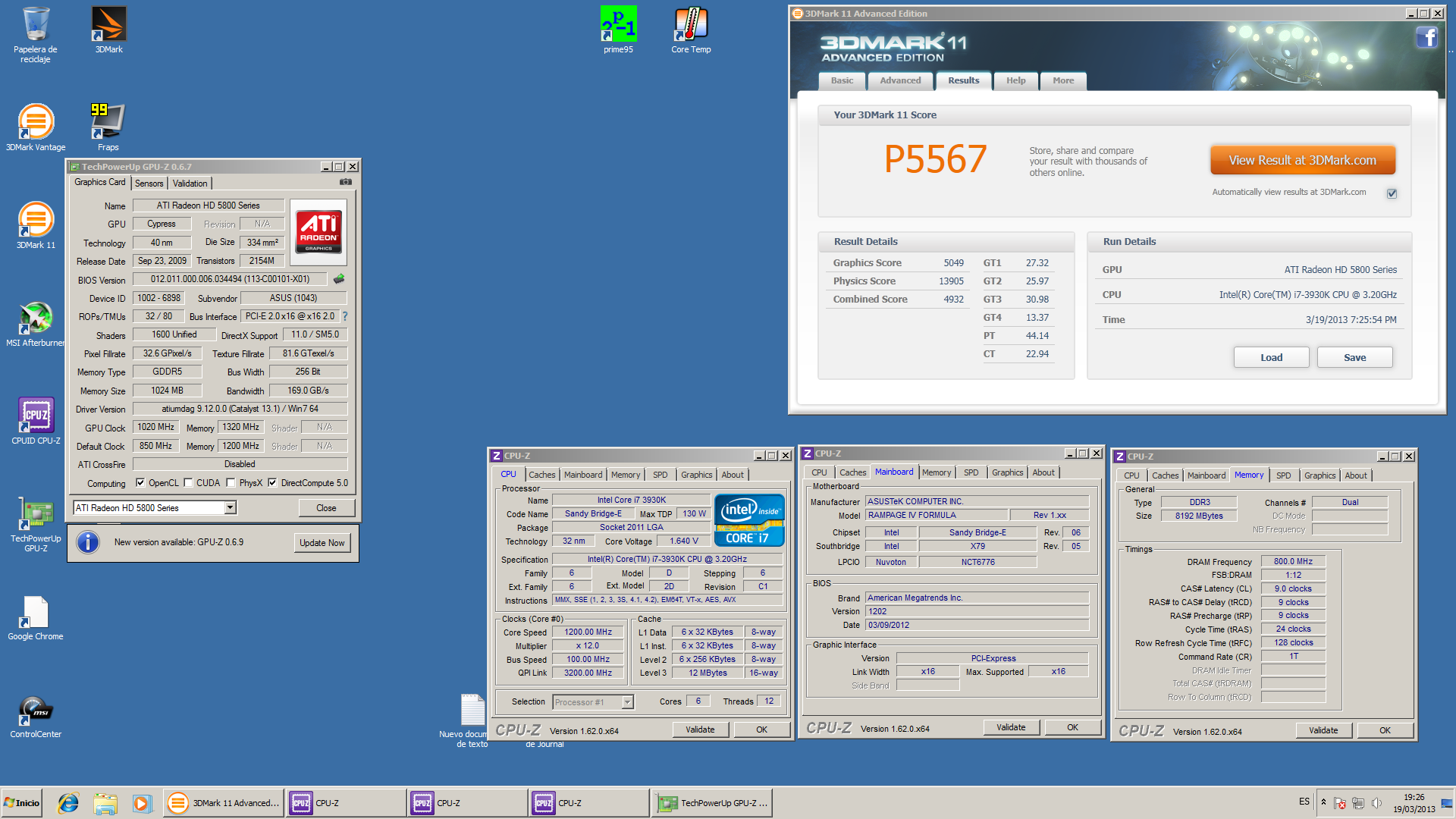Image resolution: width=1456 pixels, height=819 pixels.
Task: Open the Advanced tab in 3DMark 11
Action: tap(900, 80)
